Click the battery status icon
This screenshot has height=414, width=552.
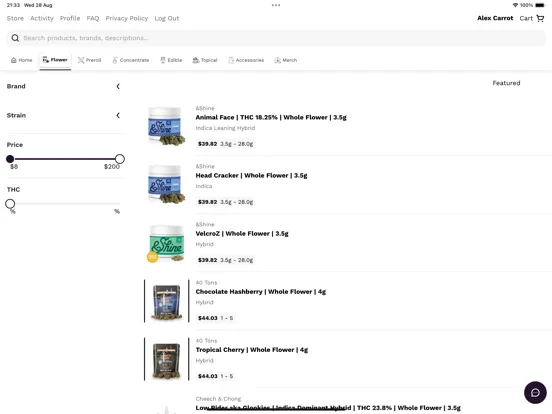tap(540, 5)
